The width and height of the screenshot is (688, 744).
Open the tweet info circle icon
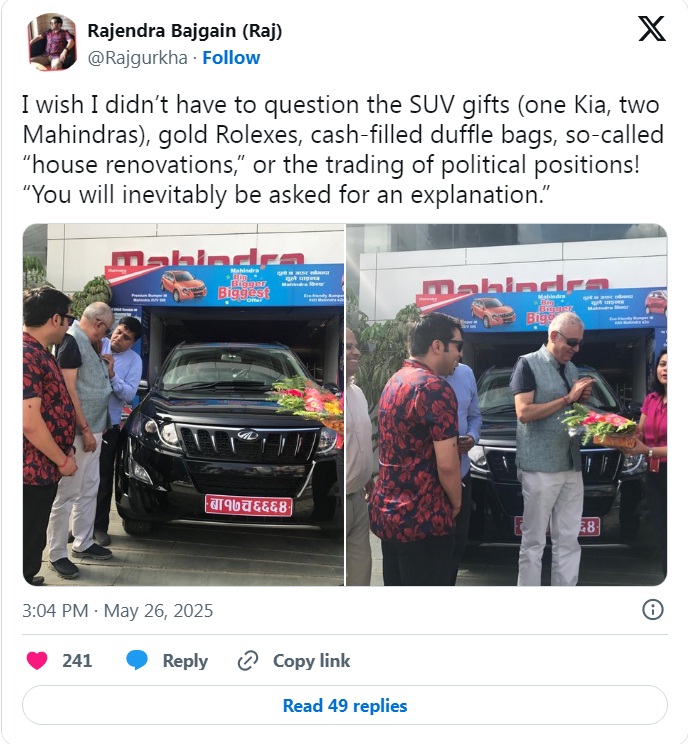pos(652,610)
